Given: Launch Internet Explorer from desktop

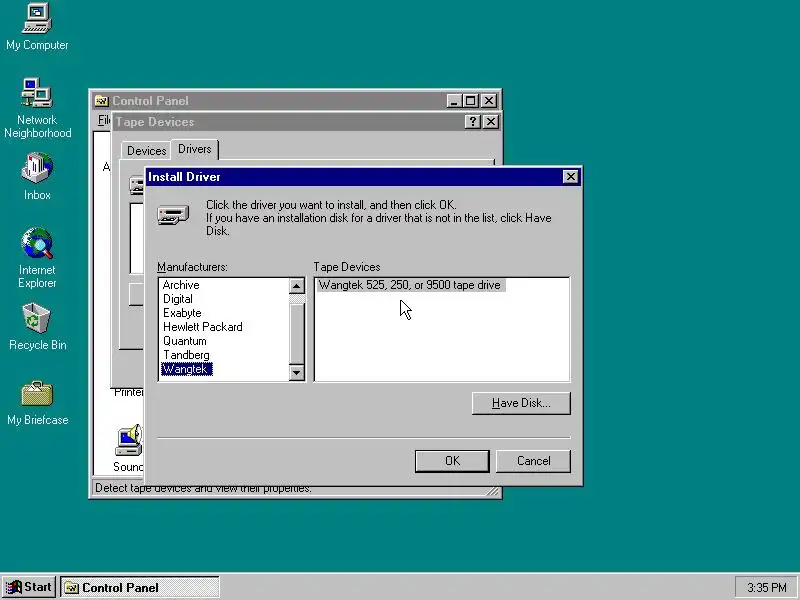Looking at the screenshot, I should [37, 258].
